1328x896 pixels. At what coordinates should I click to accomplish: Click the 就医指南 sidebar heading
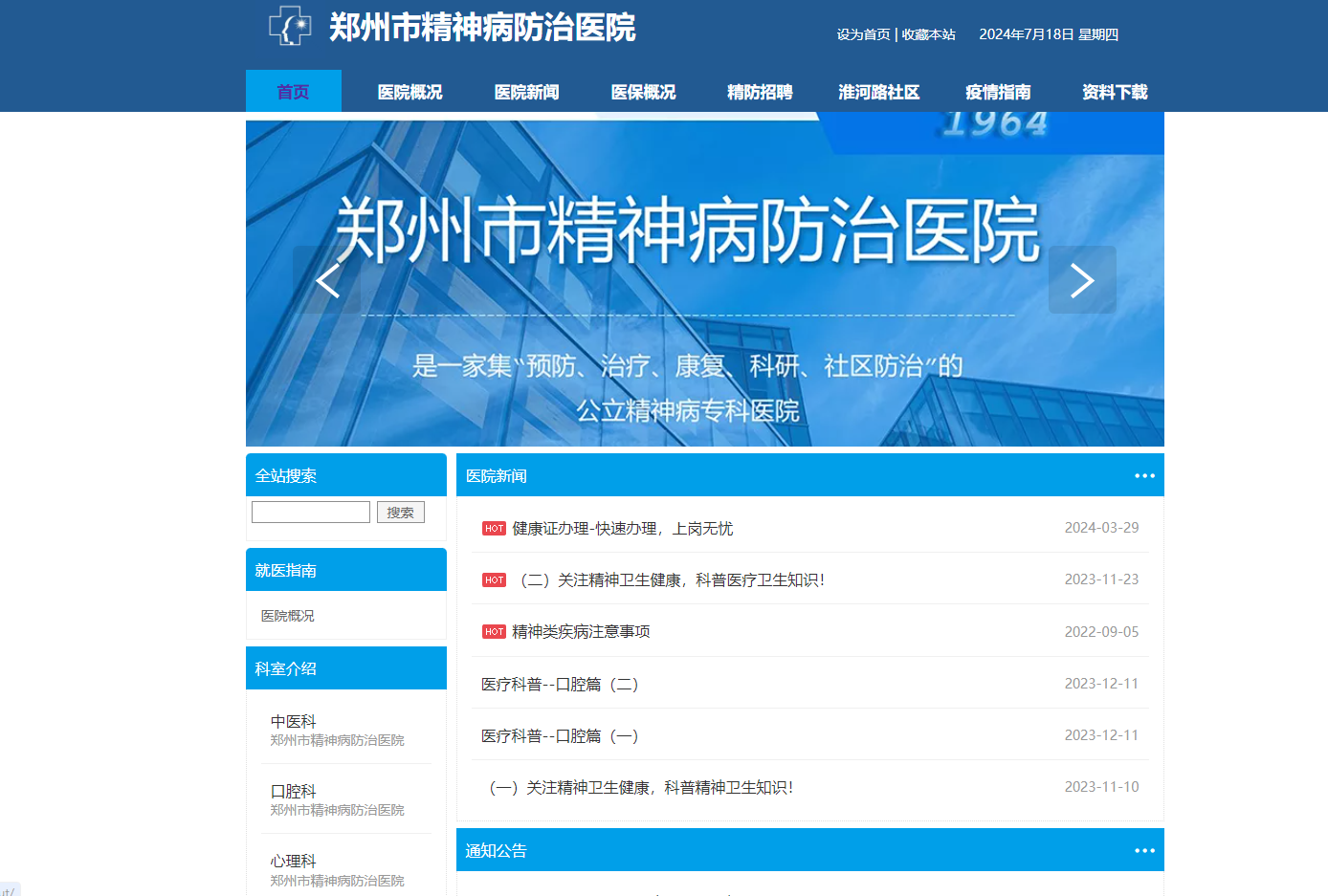[286, 570]
